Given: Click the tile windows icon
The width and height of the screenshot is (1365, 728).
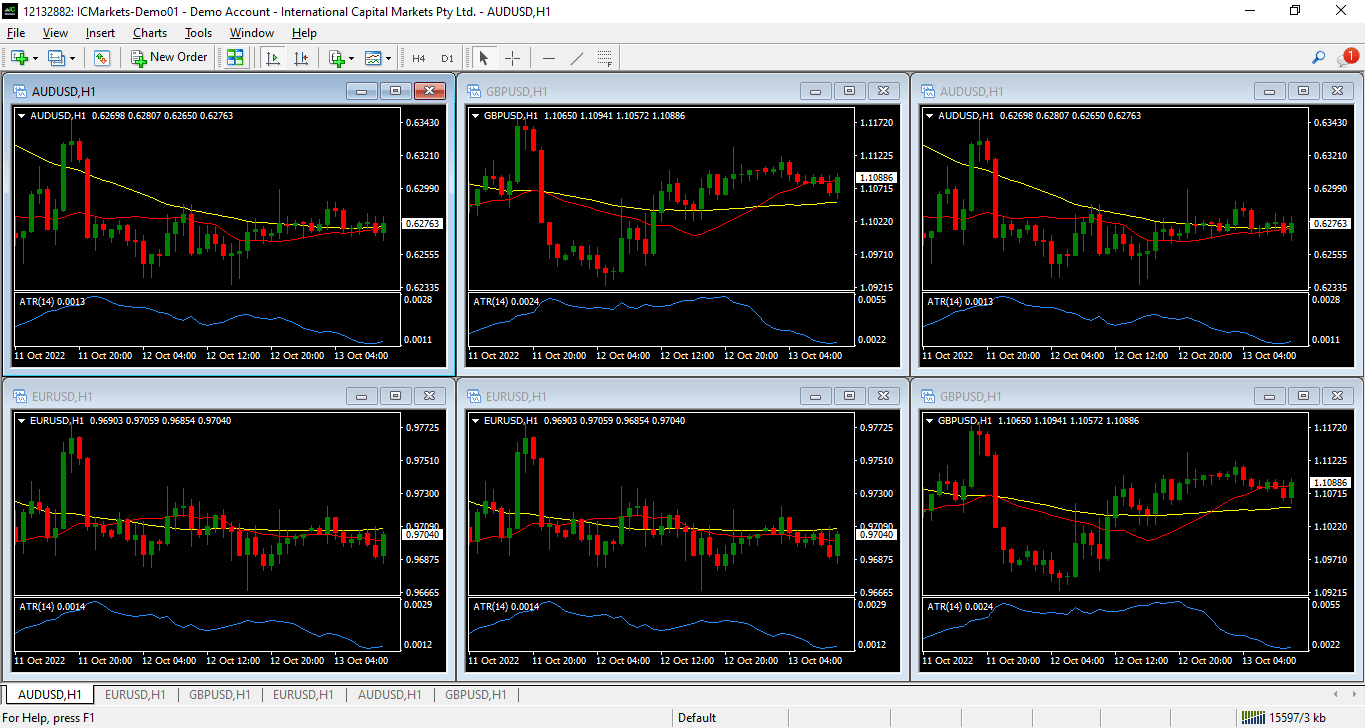Looking at the screenshot, I should (x=235, y=58).
